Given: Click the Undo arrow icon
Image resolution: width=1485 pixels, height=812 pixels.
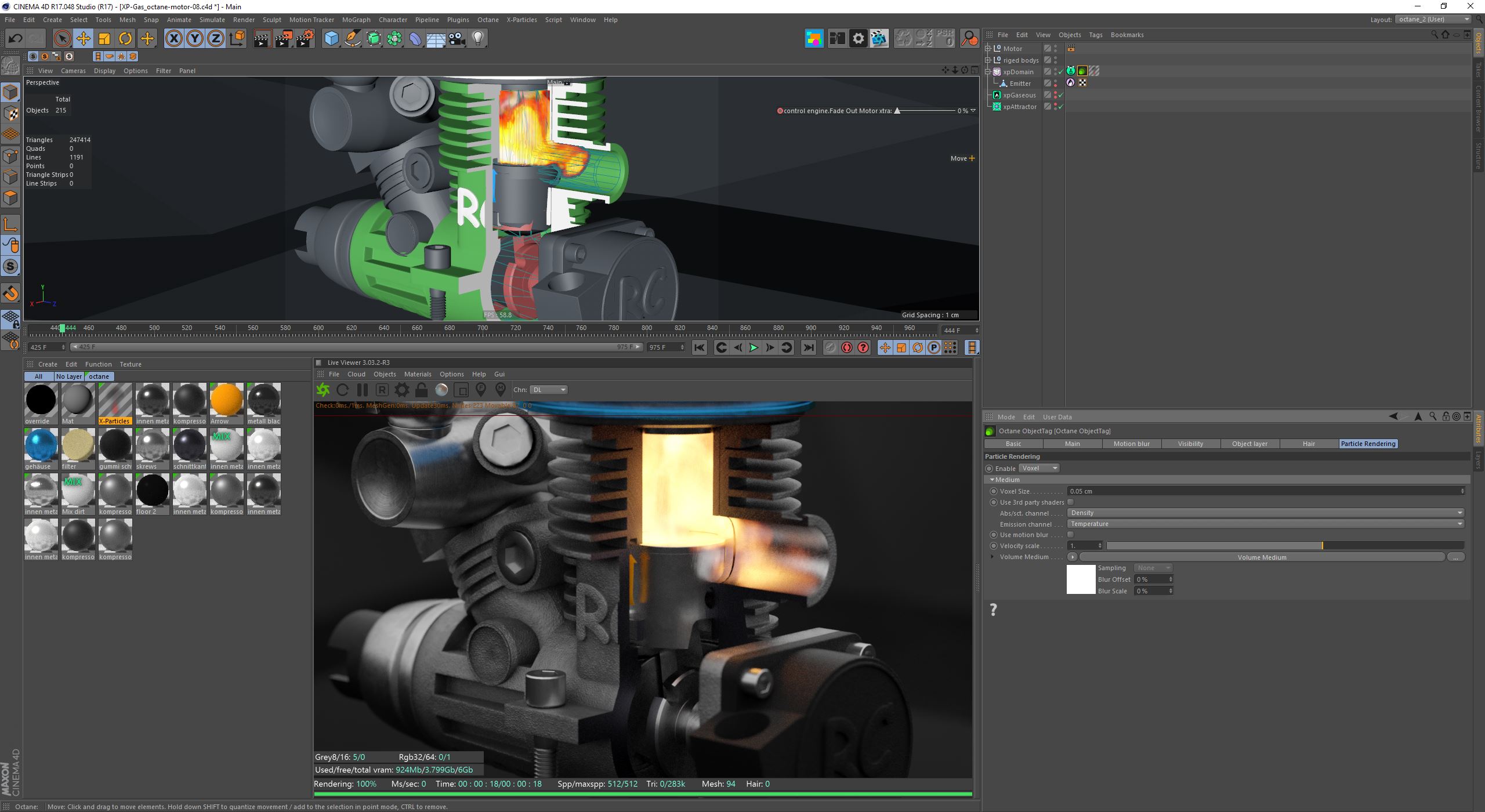Looking at the screenshot, I should click(x=15, y=39).
